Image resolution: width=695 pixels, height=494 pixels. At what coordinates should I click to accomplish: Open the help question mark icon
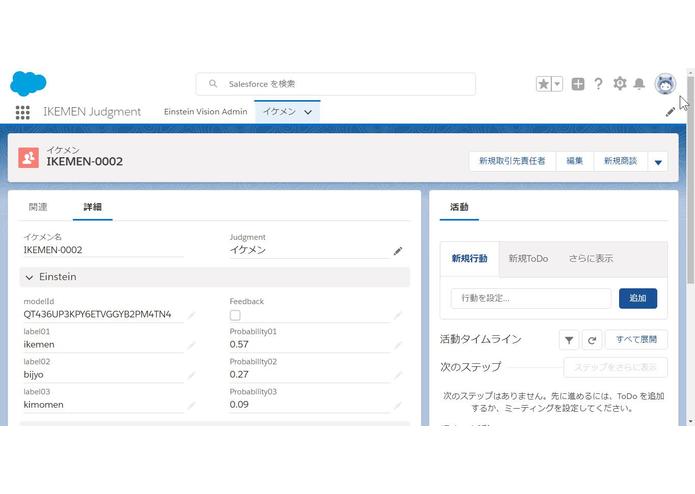coord(598,84)
